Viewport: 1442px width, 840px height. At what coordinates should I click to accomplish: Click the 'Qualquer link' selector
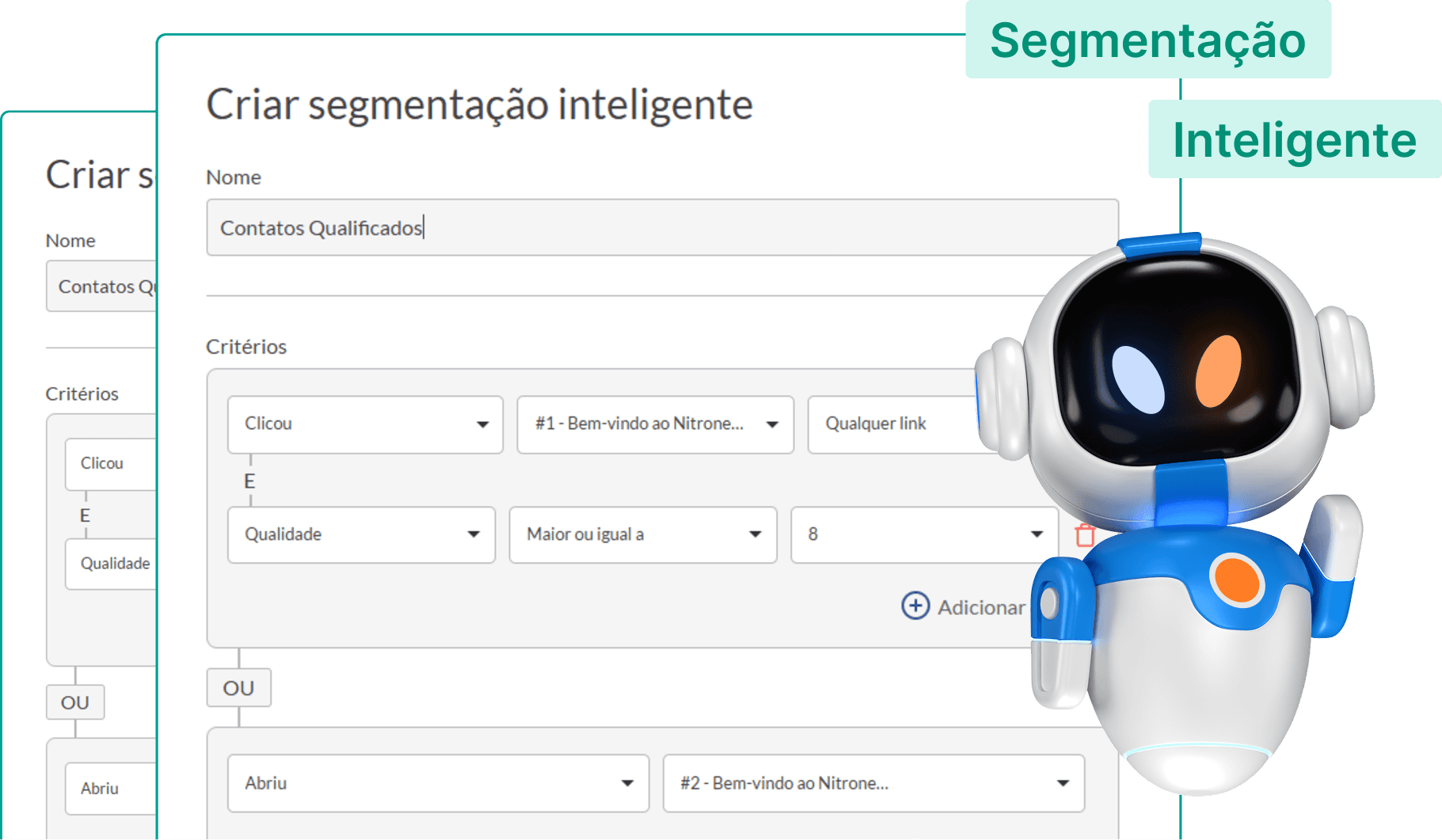click(x=875, y=424)
